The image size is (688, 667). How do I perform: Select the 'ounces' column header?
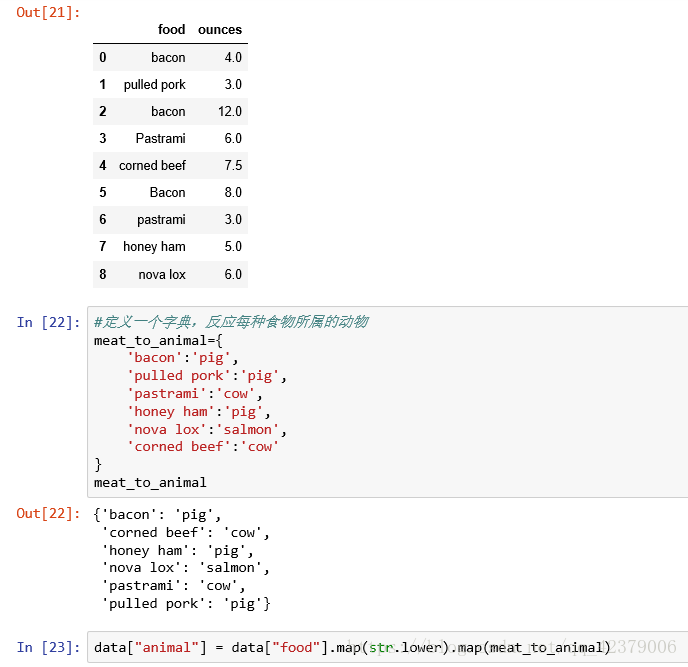(x=220, y=29)
